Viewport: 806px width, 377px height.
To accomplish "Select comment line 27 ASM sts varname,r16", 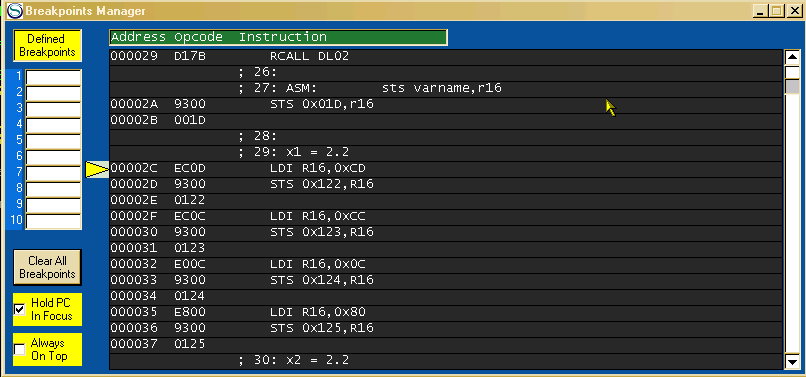I will pyautogui.click(x=446, y=88).
